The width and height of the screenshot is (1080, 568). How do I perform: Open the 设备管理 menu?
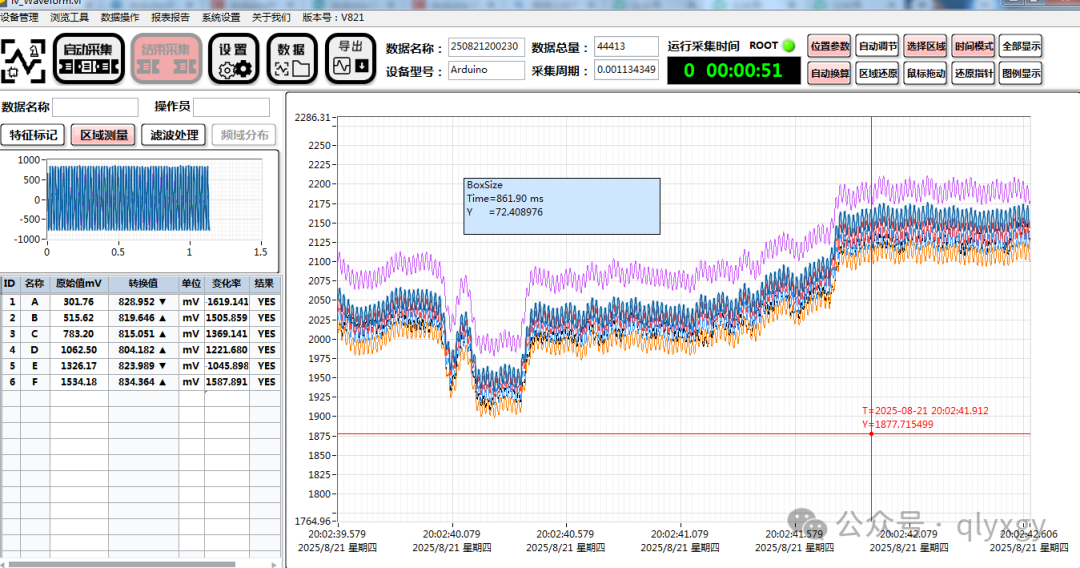pos(19,17)
